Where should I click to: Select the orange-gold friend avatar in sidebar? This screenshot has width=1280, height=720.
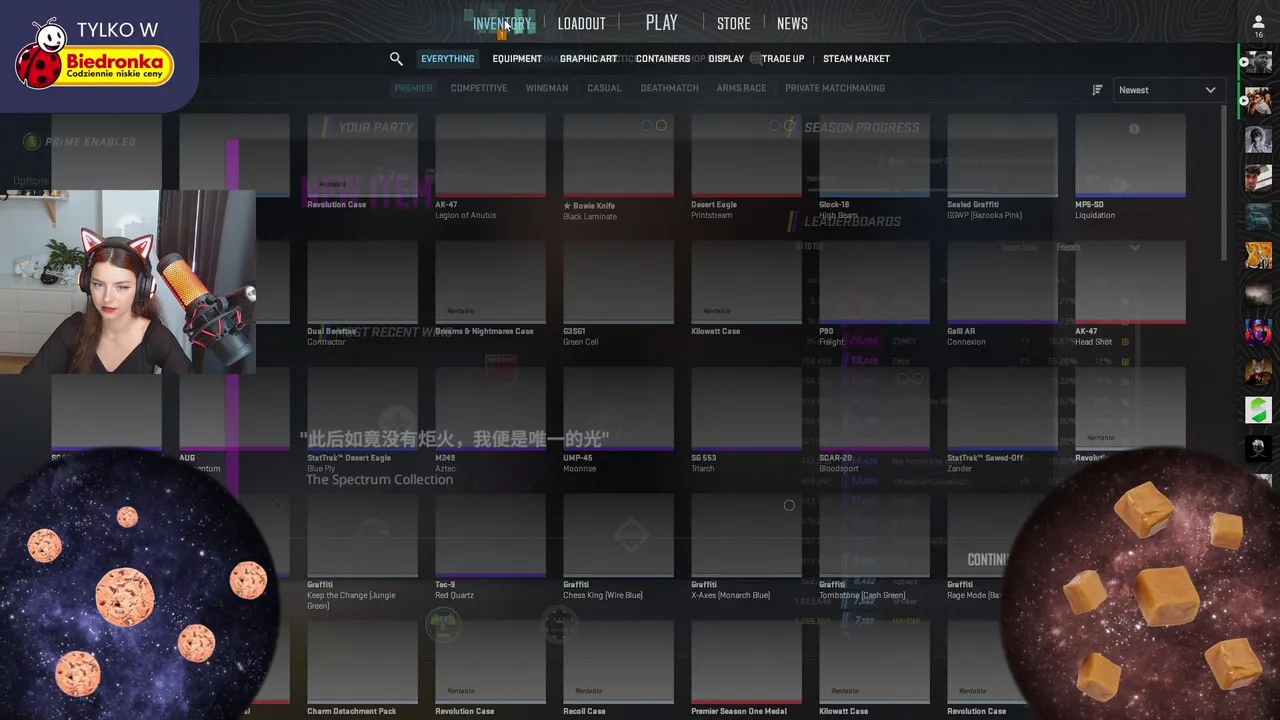point(1258,255)
